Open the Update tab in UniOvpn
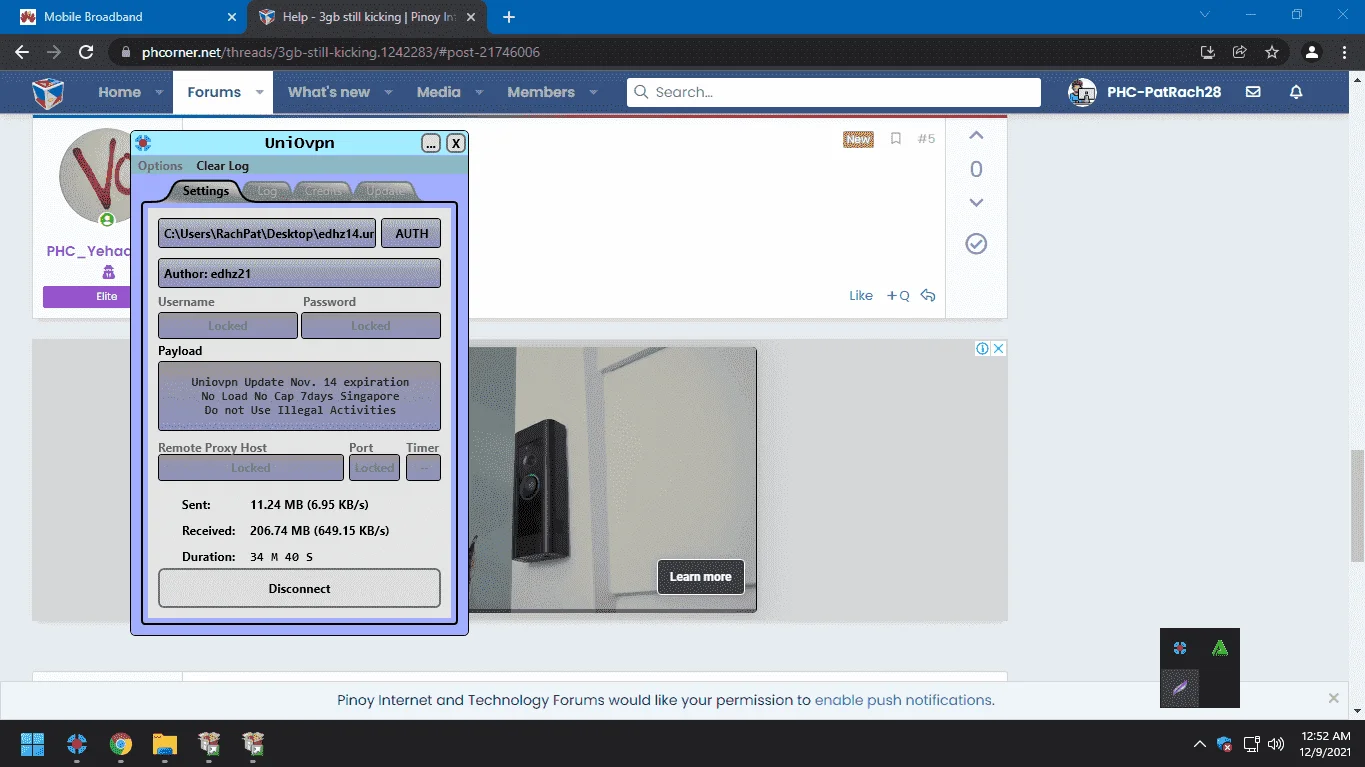1365x767 pixels. tap(386, 191)
